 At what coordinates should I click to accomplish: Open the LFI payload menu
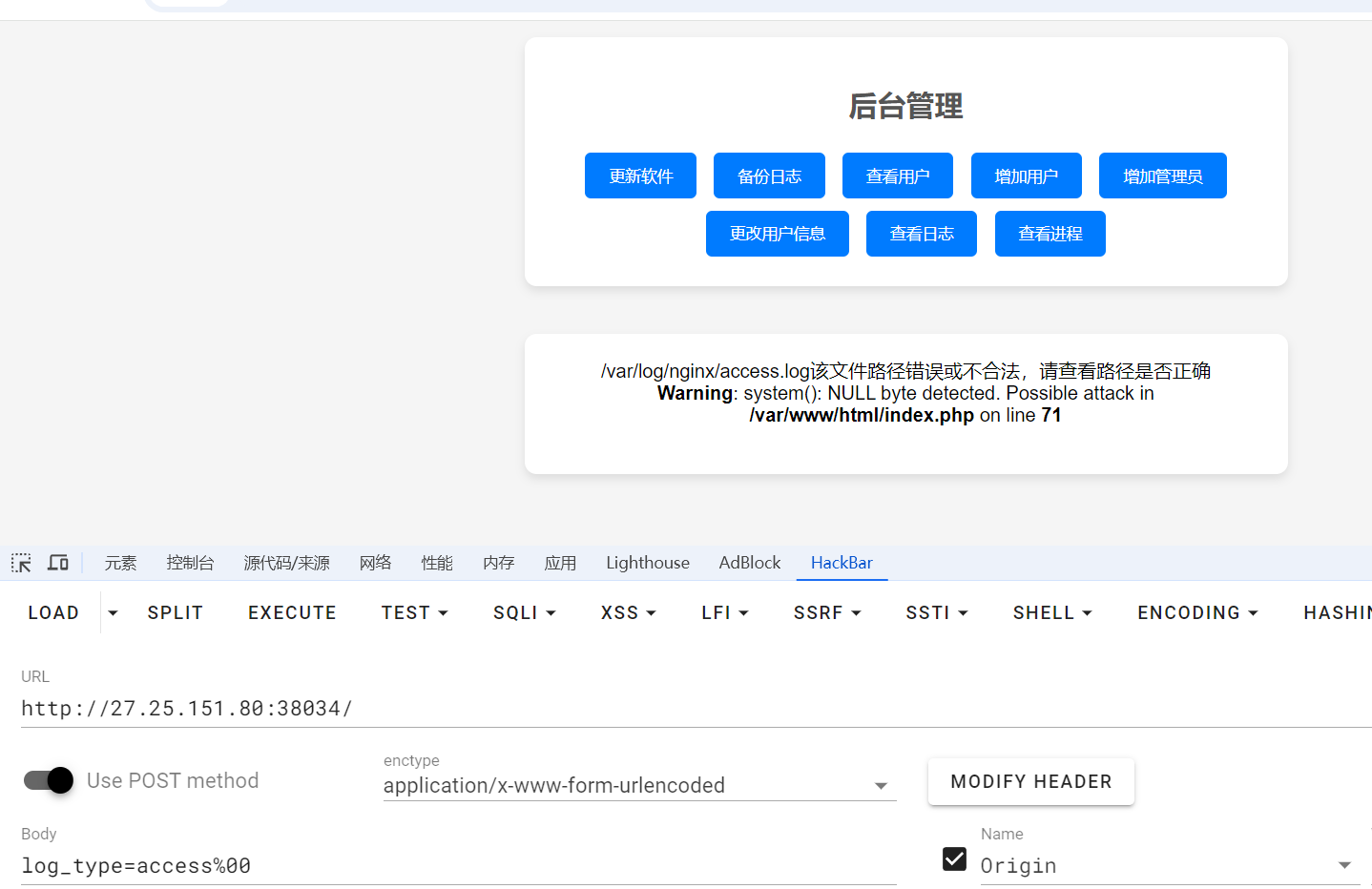click(x=724, y=613)
